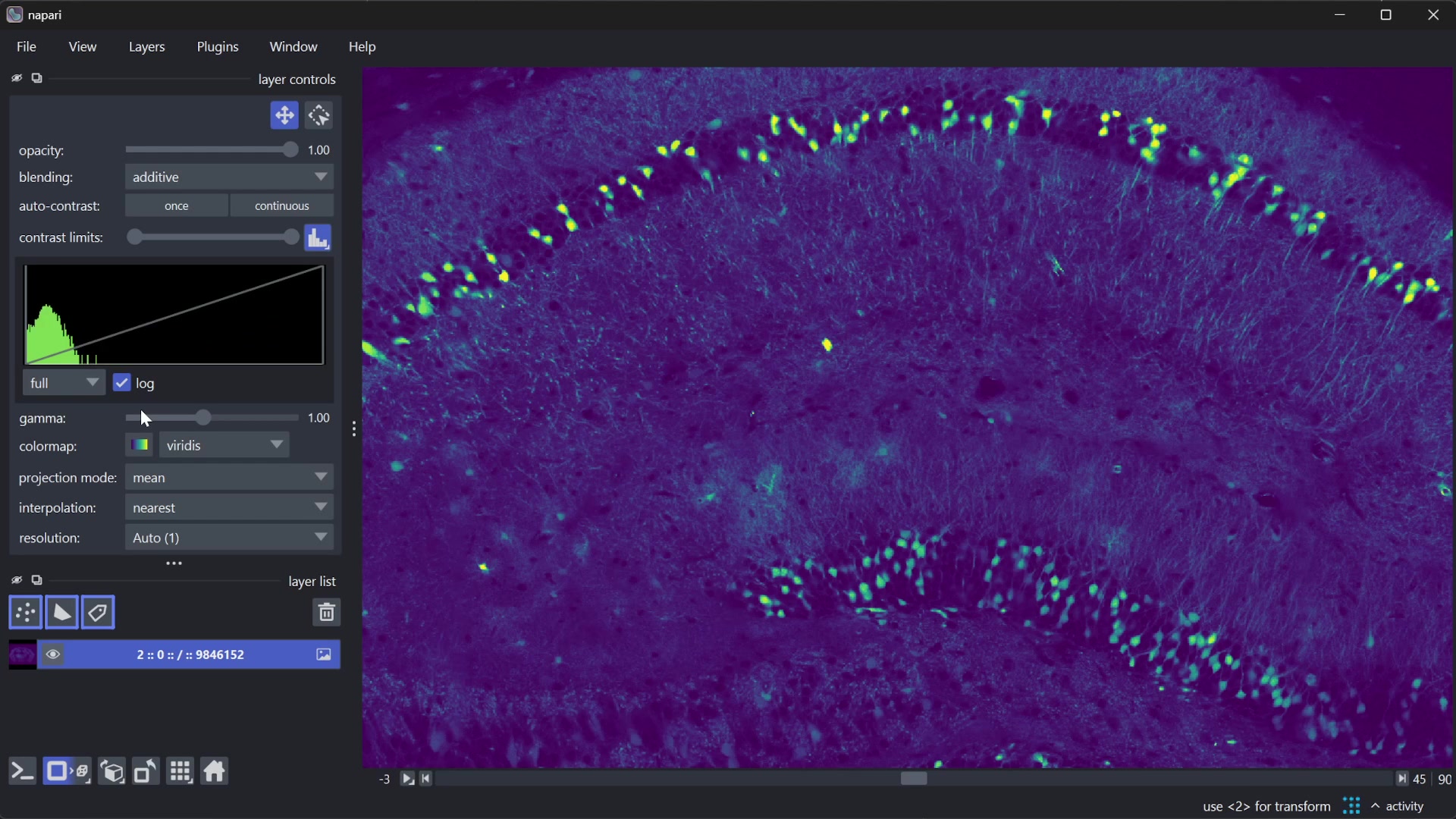The image size is (1456, 819).
Task: Open the Plugins menu
Action: 218,47
